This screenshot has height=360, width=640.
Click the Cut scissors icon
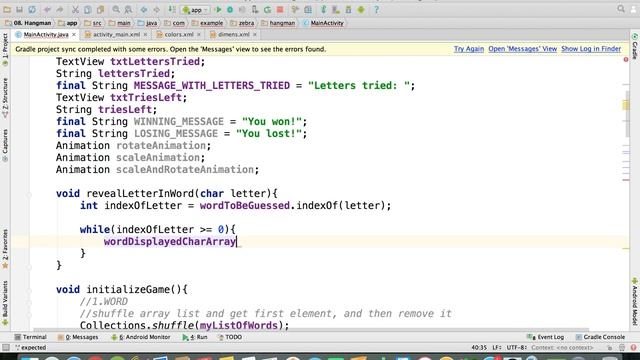click(75, 10)
